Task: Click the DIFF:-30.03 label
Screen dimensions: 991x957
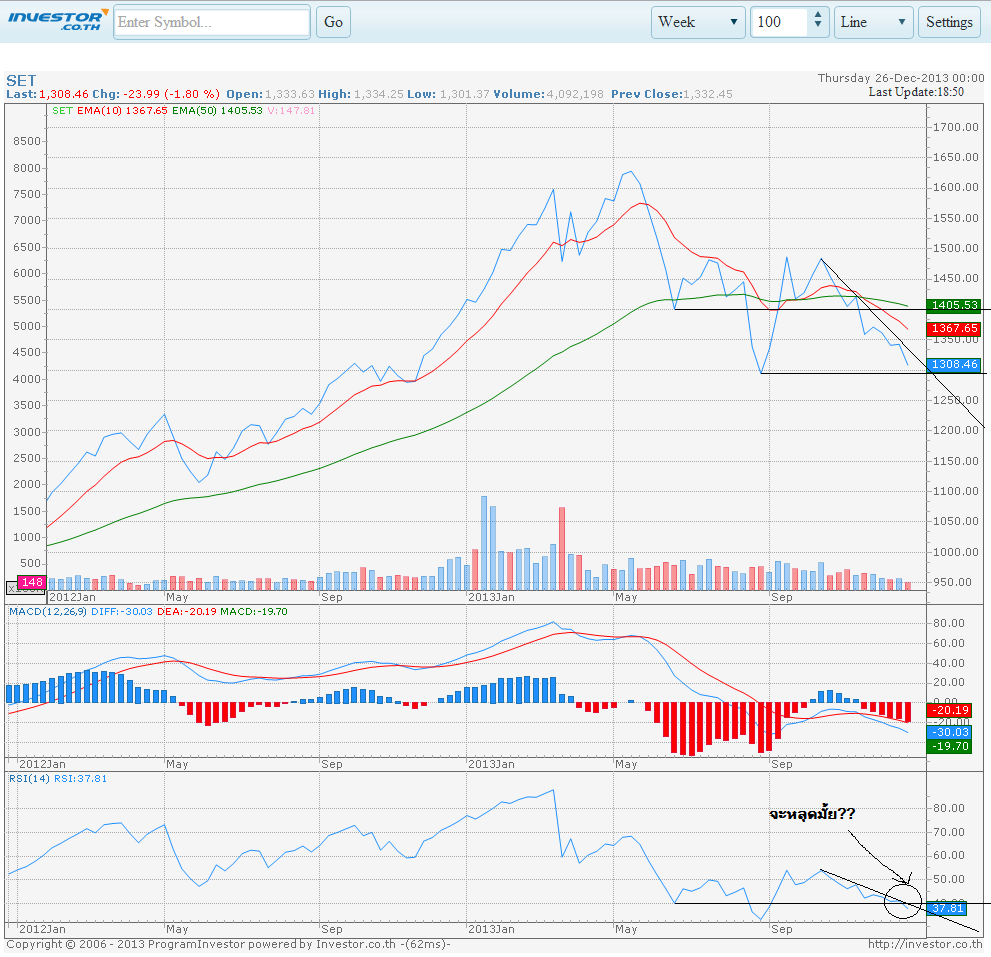Action: 122,611
